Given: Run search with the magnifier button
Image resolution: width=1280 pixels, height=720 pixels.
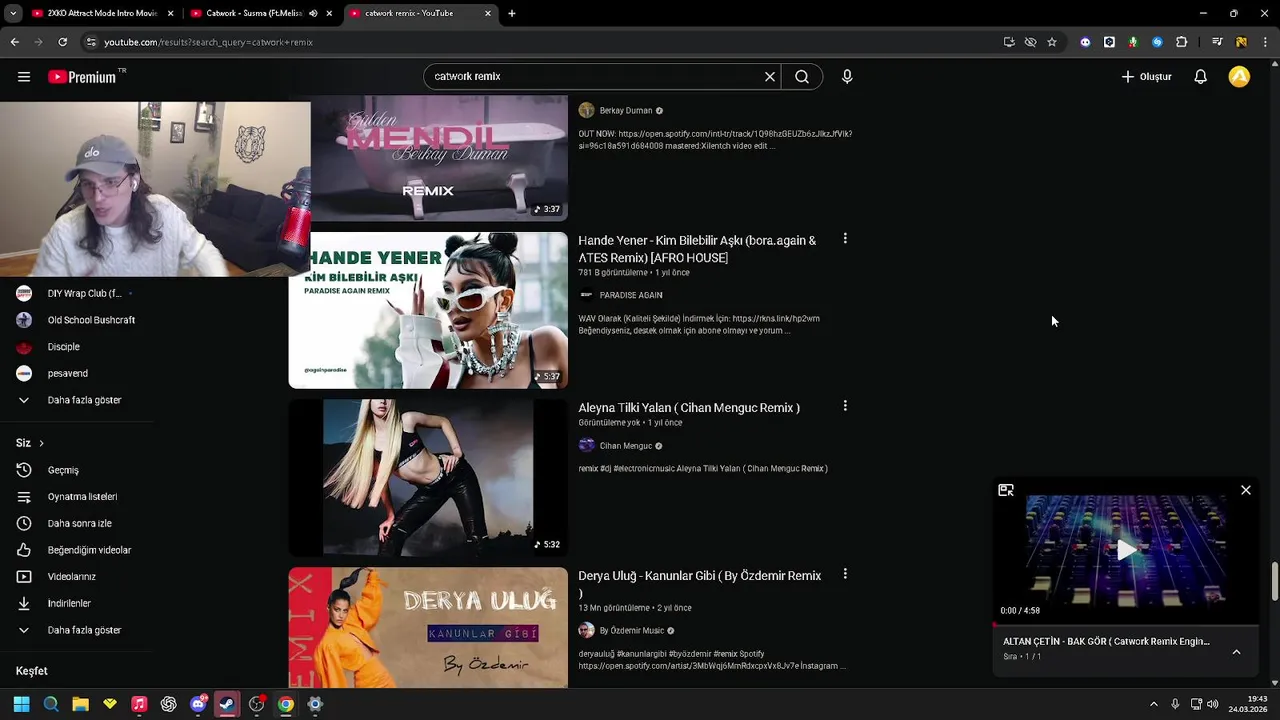Looking at the screenshot, I should point(802,77).
